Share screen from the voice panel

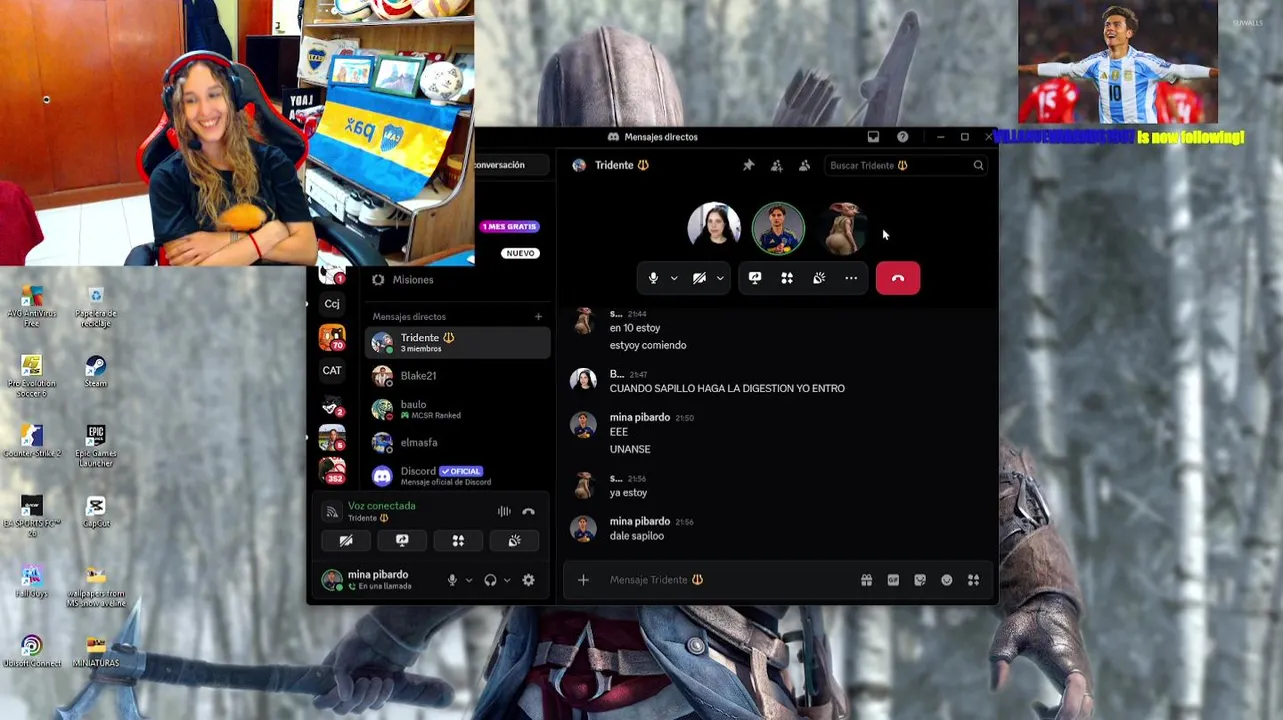(x=402, y=541)
